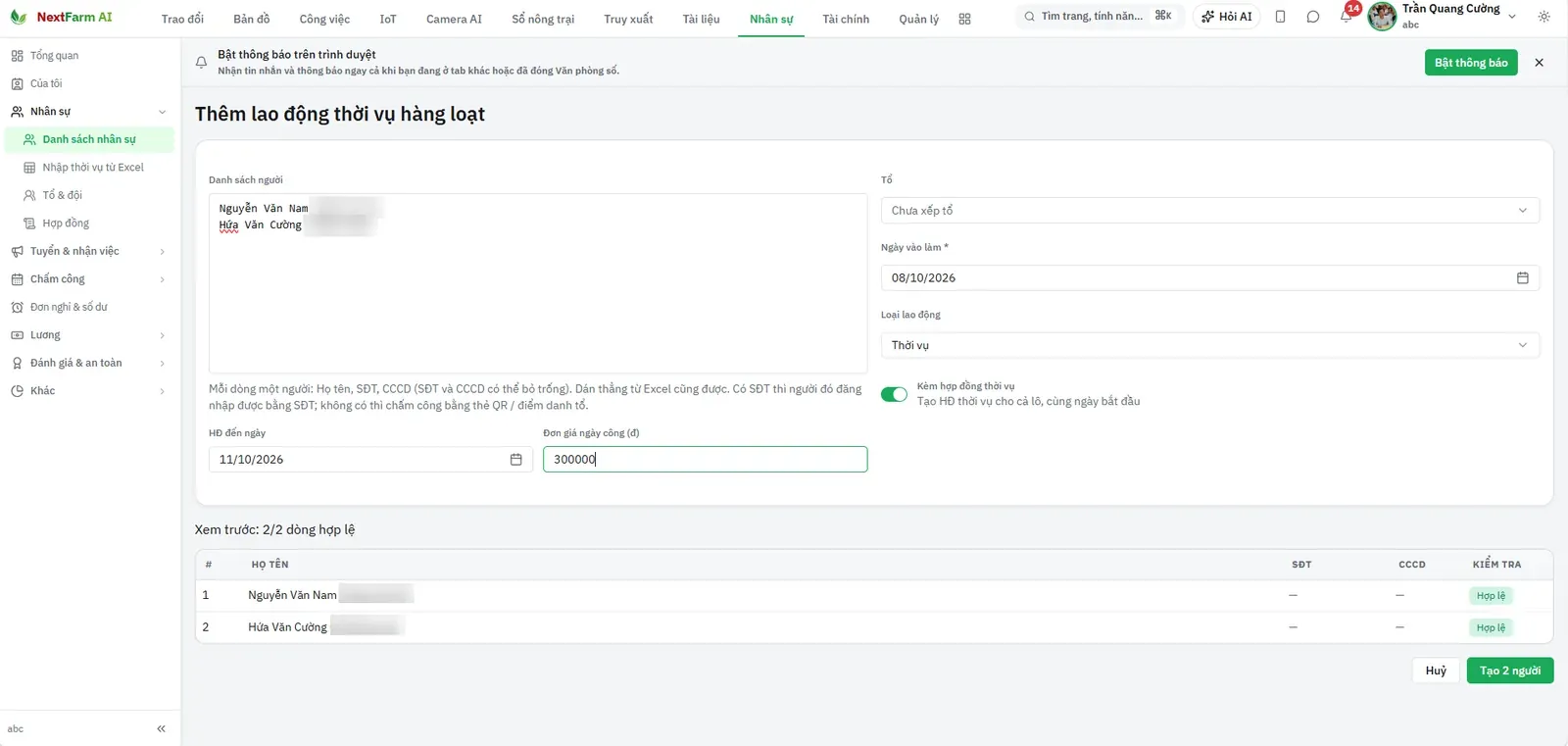
Task: Collapse the sidebar with double chevron icon
Action: (161, 728)
